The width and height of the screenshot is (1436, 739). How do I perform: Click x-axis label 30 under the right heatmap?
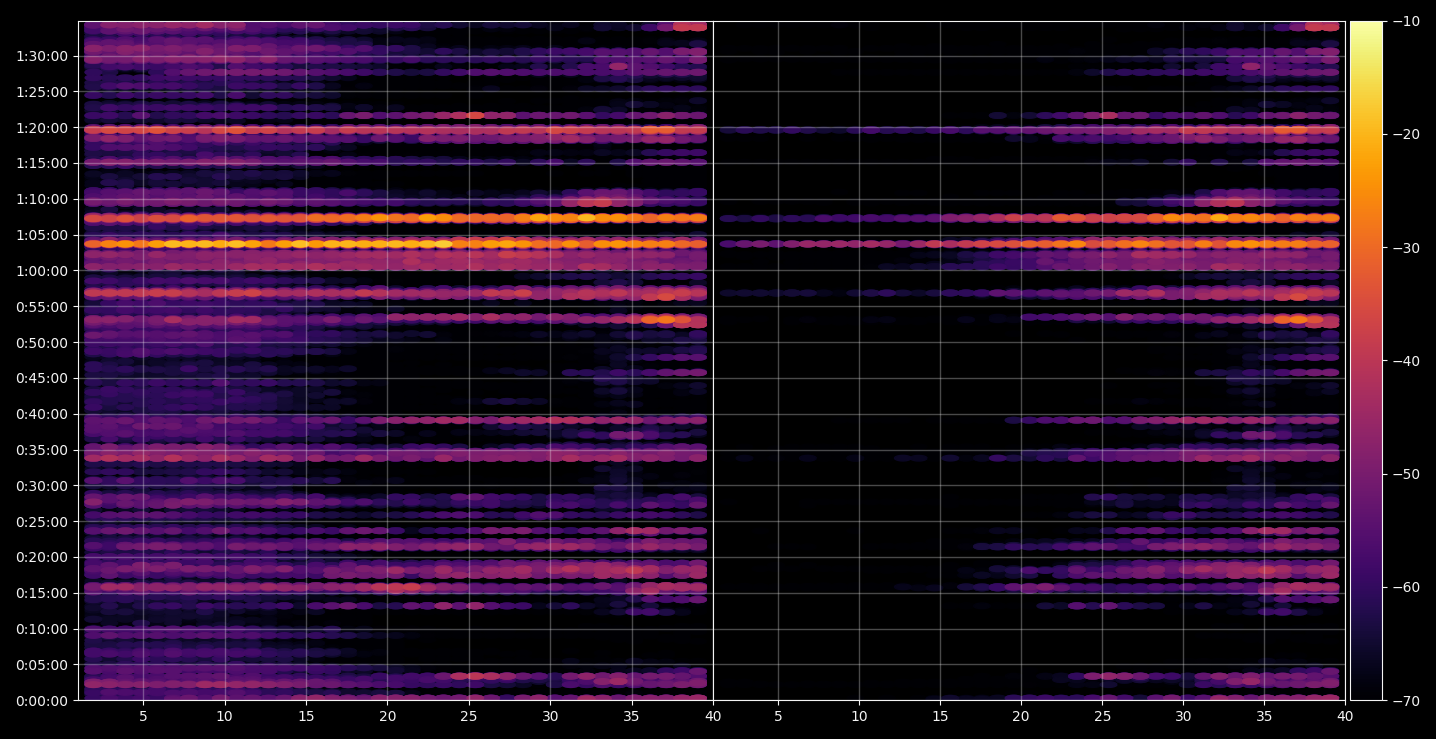coord(1183,716)
